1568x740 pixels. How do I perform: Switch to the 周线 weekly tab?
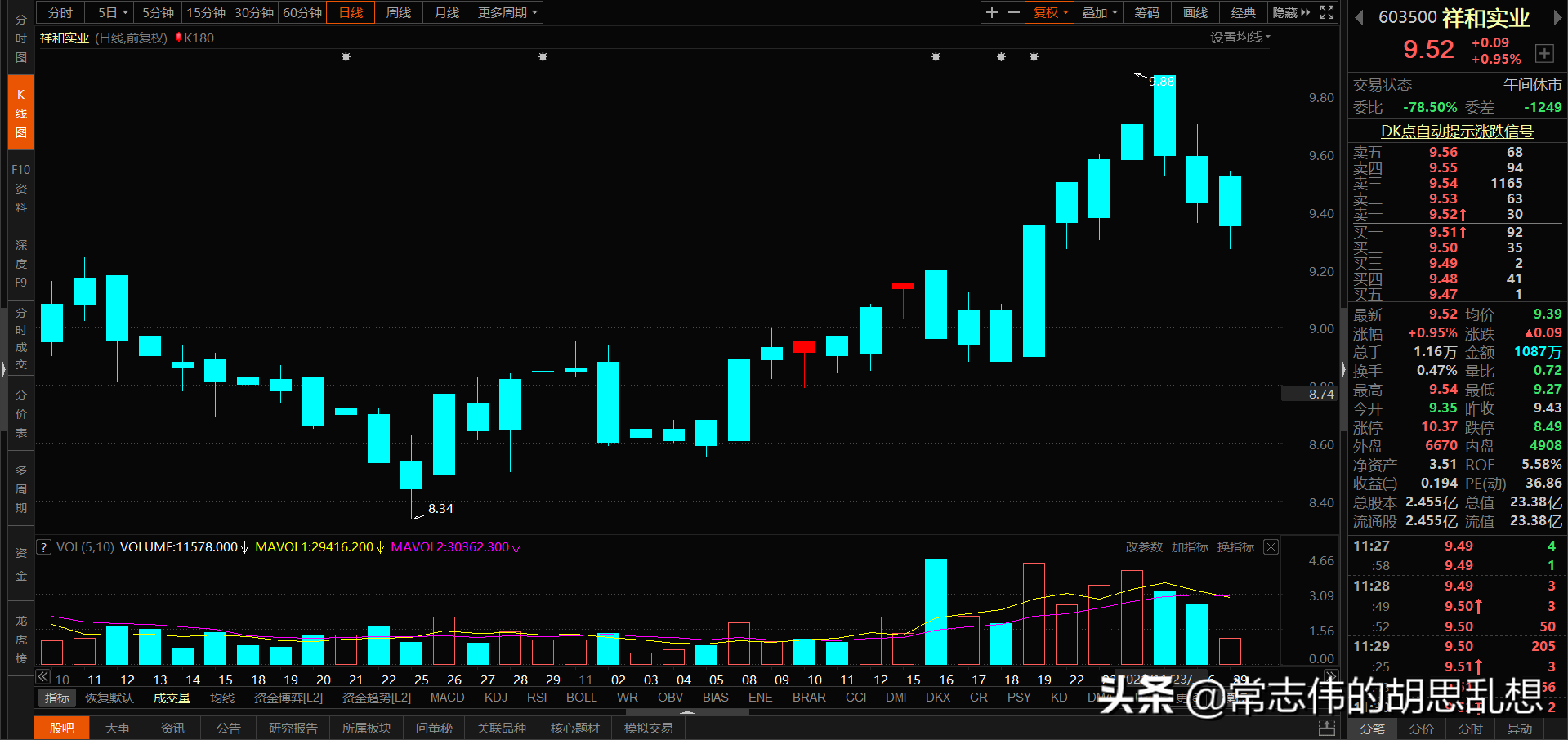(x=398, y=12)
